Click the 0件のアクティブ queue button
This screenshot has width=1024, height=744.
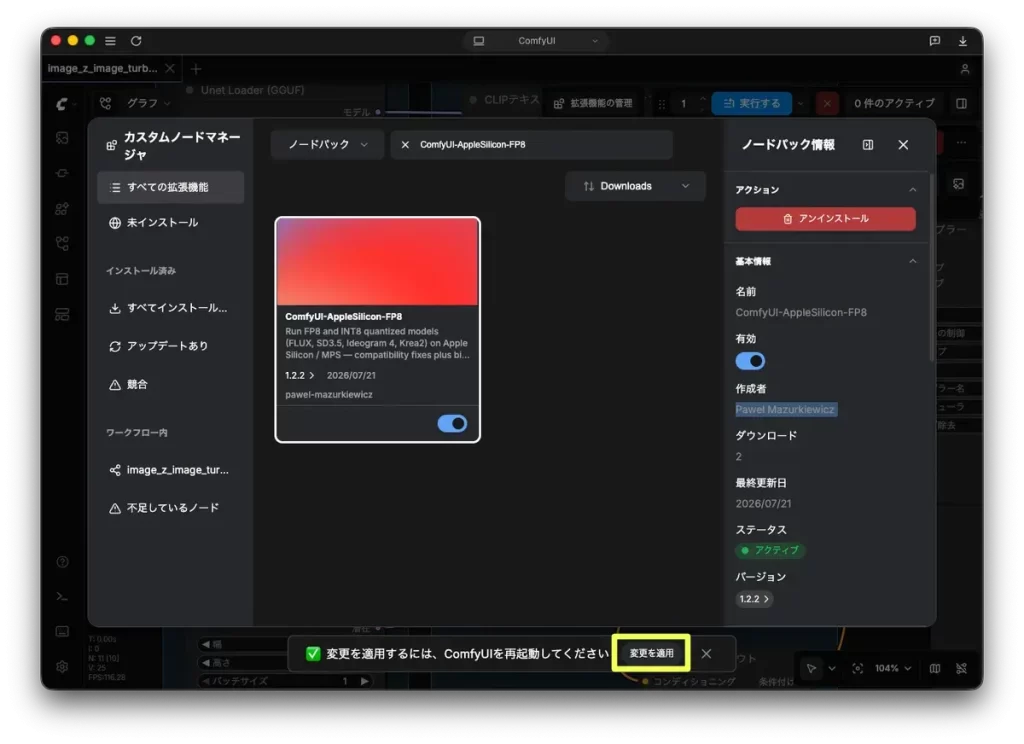(893, 103)
